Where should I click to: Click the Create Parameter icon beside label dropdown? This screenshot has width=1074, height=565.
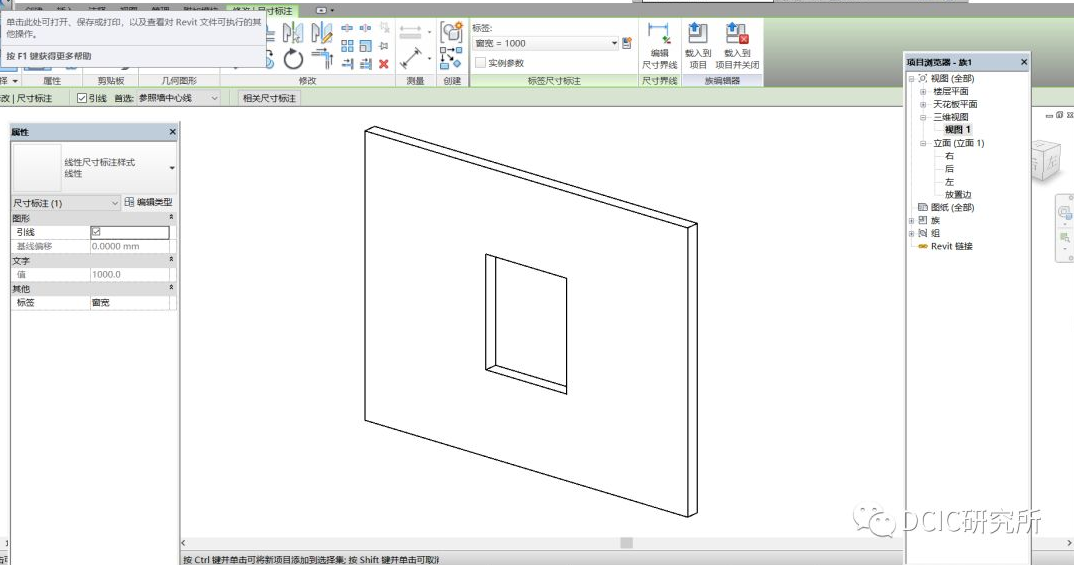(x=627, y=43)
